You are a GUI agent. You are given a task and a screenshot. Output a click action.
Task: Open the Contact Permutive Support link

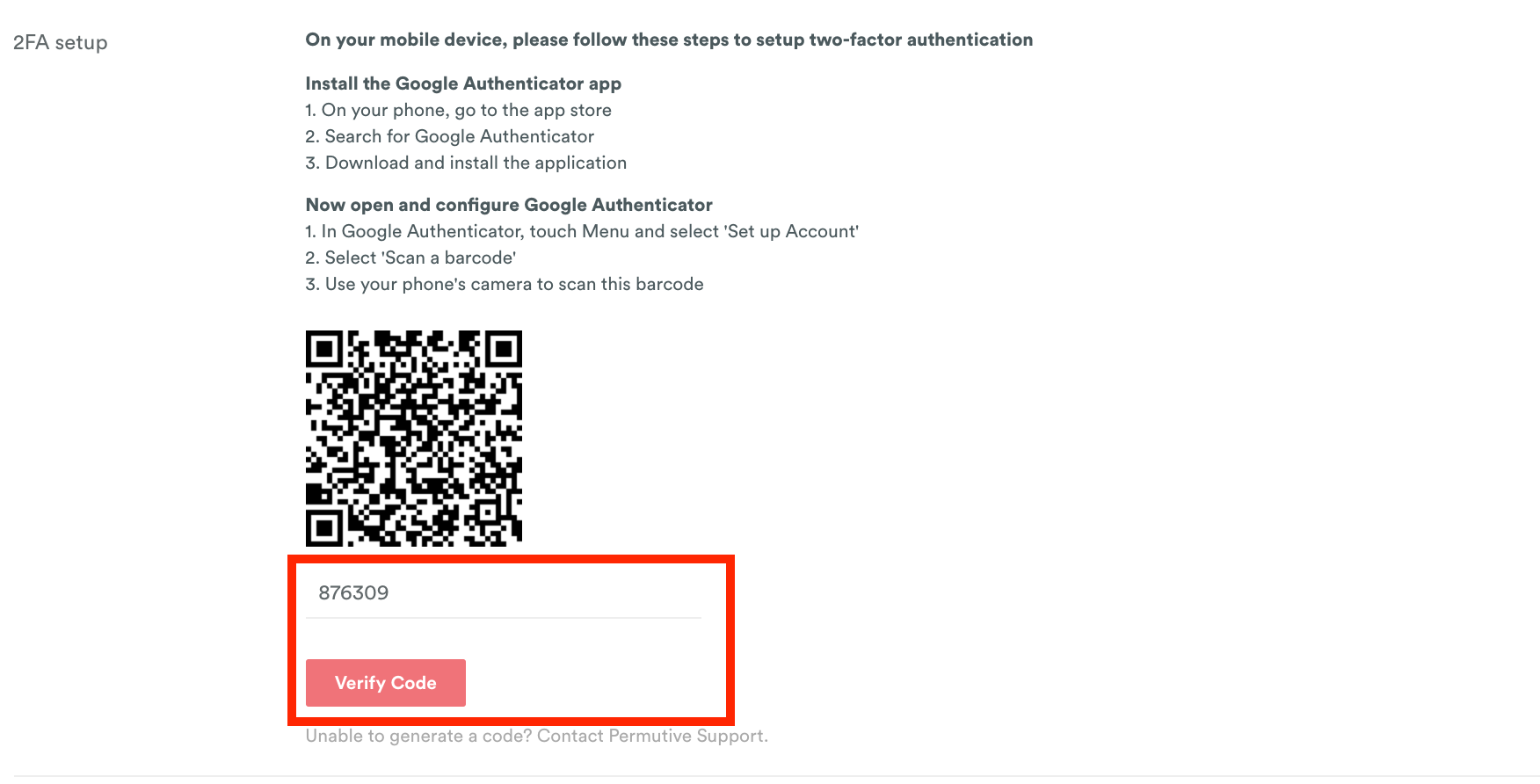point(652,736)
